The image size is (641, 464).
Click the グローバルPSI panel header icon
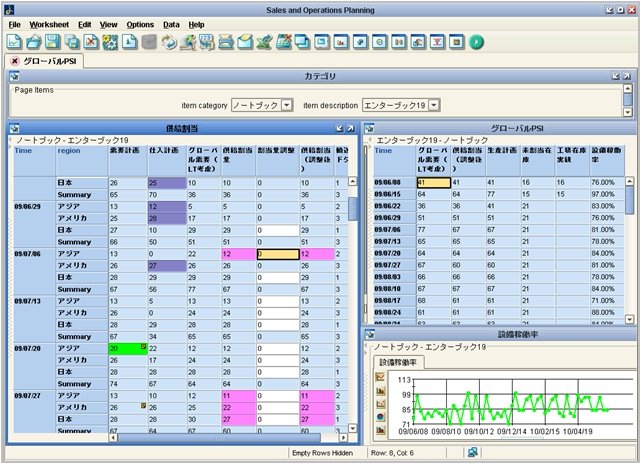coord(369,128)
